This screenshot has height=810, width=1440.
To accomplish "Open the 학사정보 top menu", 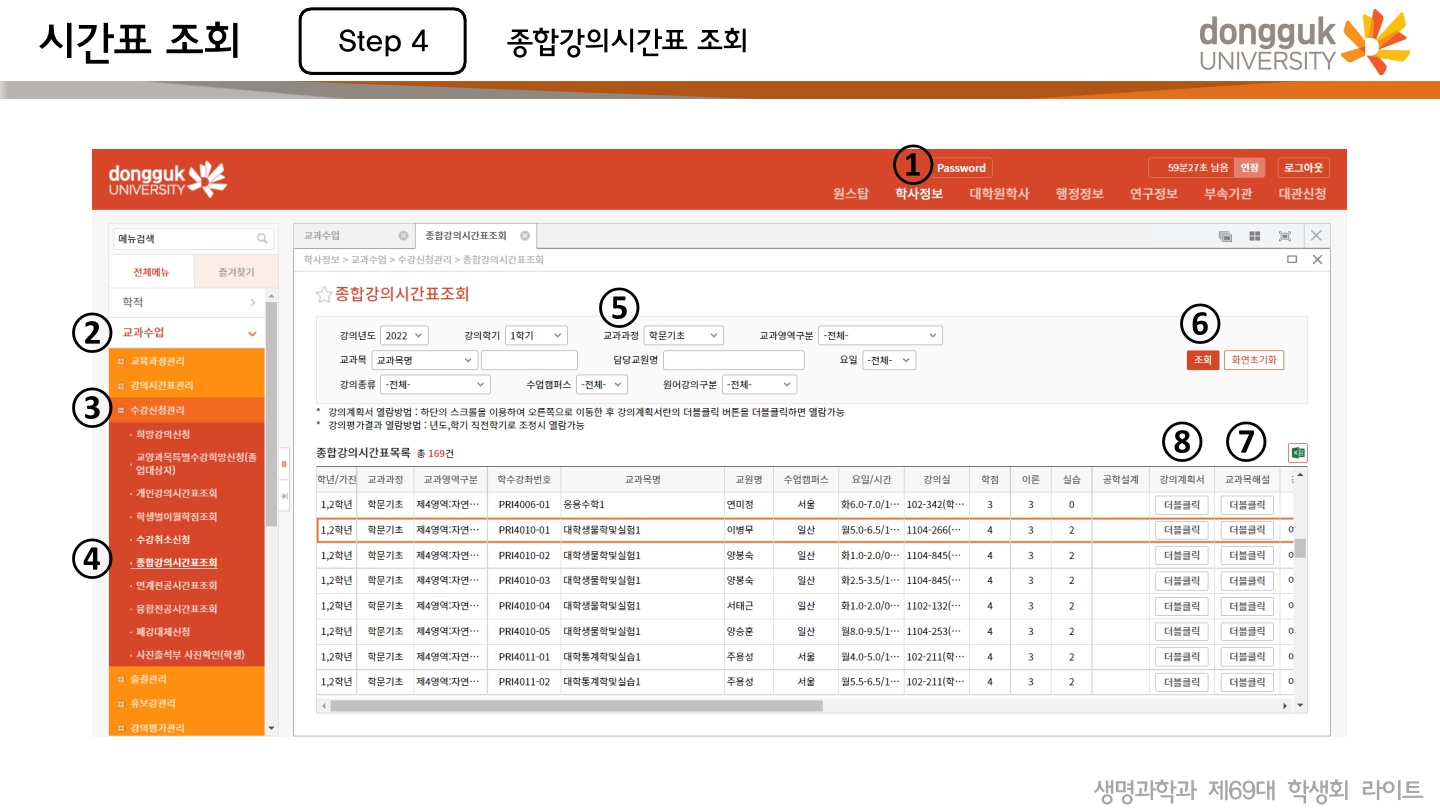I will tap(919, 194).
